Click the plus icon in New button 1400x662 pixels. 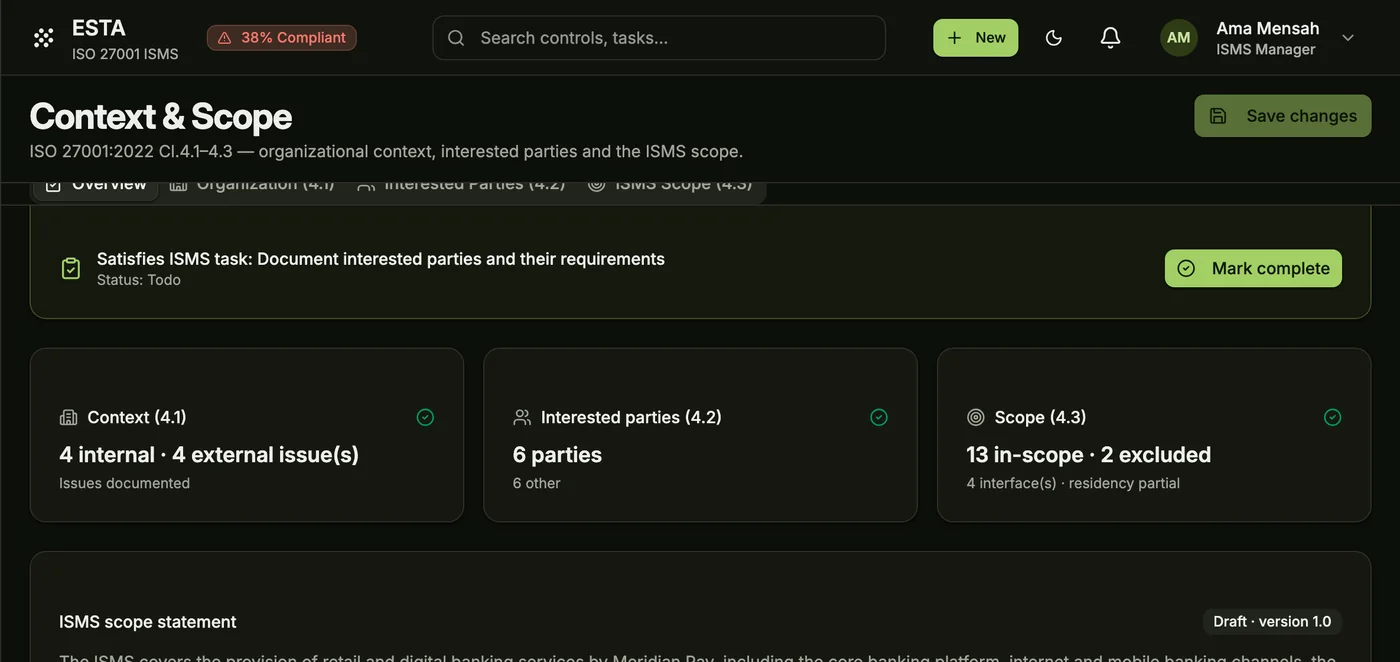click(955, 38)
